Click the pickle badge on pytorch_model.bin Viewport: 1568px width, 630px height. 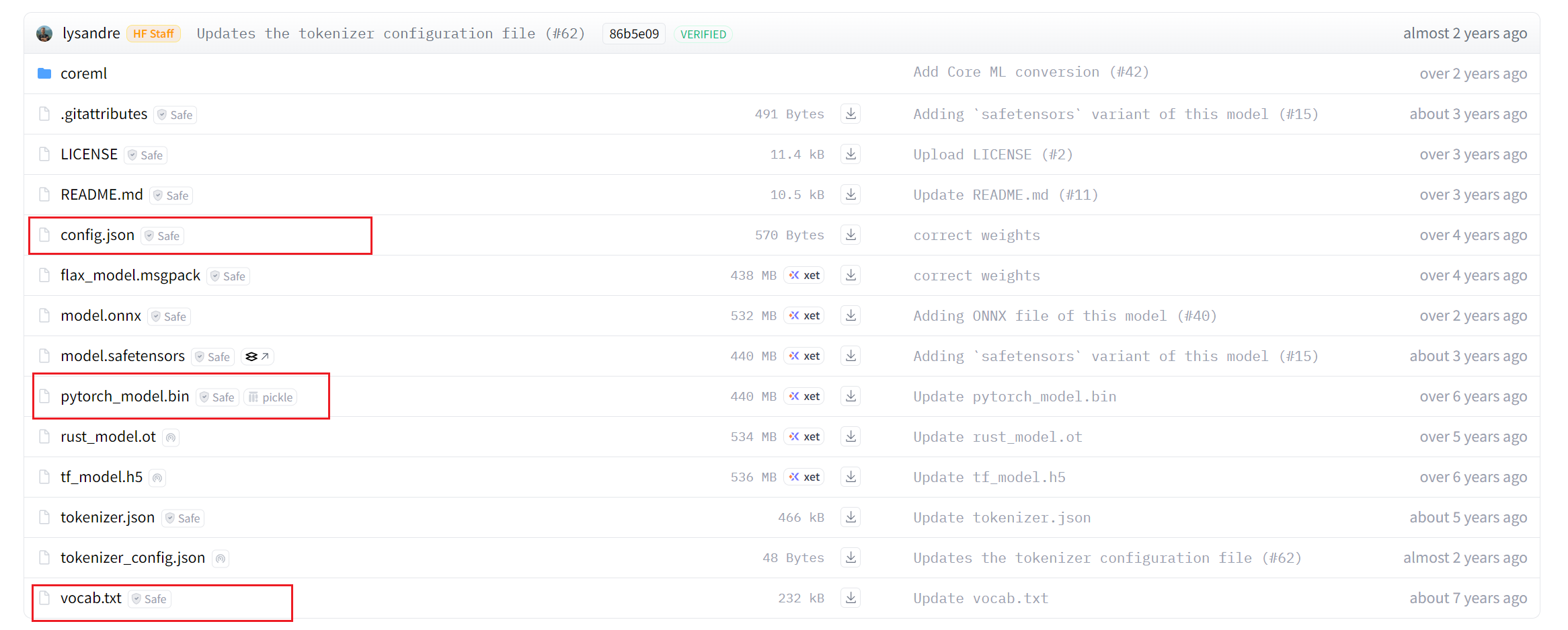270,397
